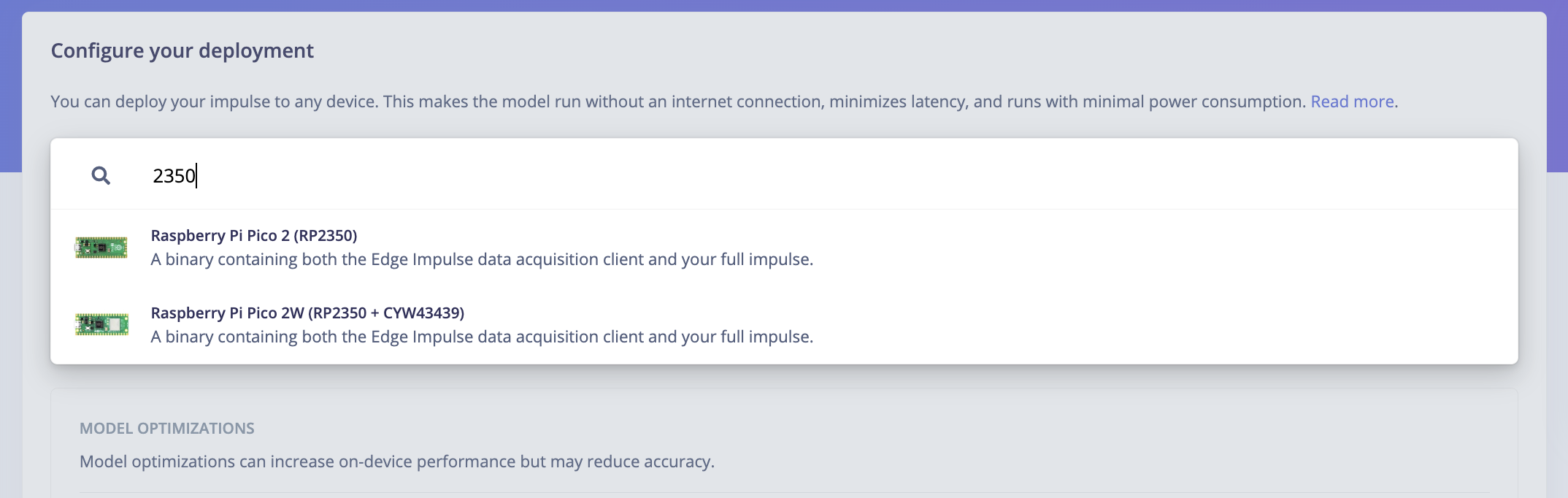
Task: Click the model optimizations accuracy description
Action: (397, 461)
